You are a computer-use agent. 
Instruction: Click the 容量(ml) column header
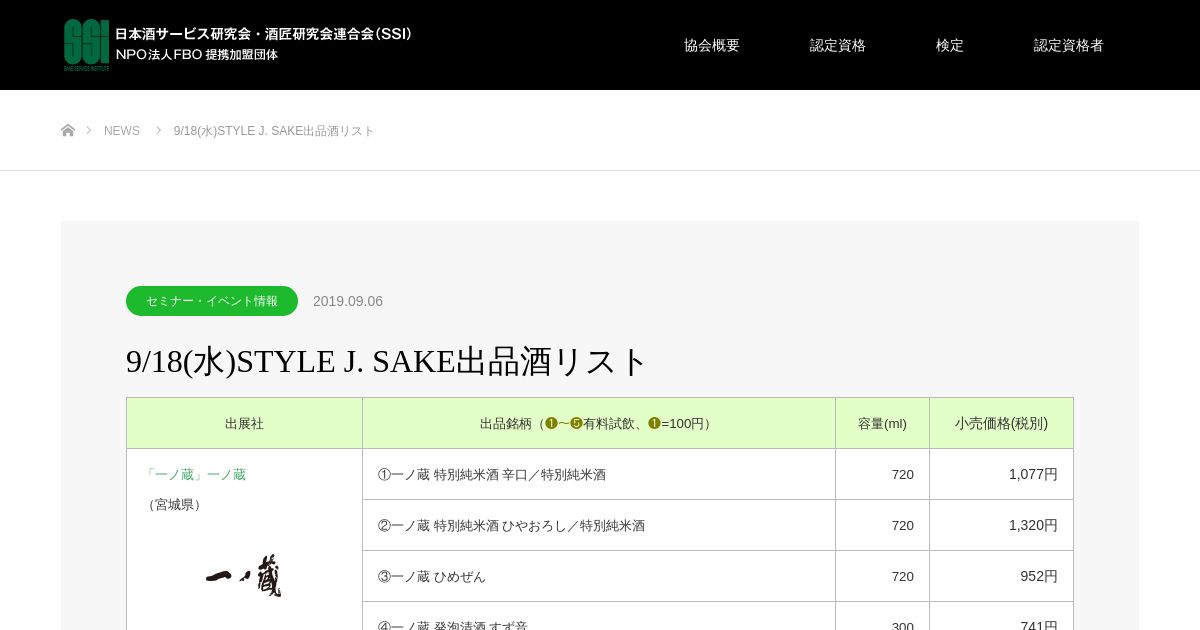tap(882, 423)
